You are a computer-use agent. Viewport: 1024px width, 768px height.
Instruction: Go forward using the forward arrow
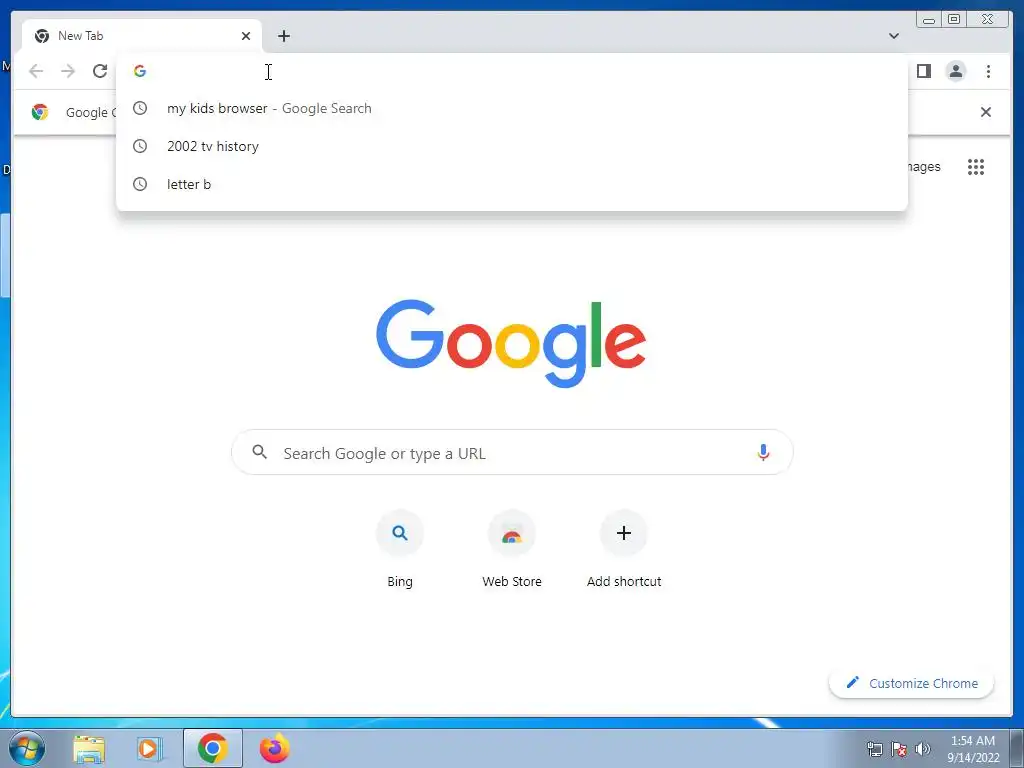pos(68,71)
